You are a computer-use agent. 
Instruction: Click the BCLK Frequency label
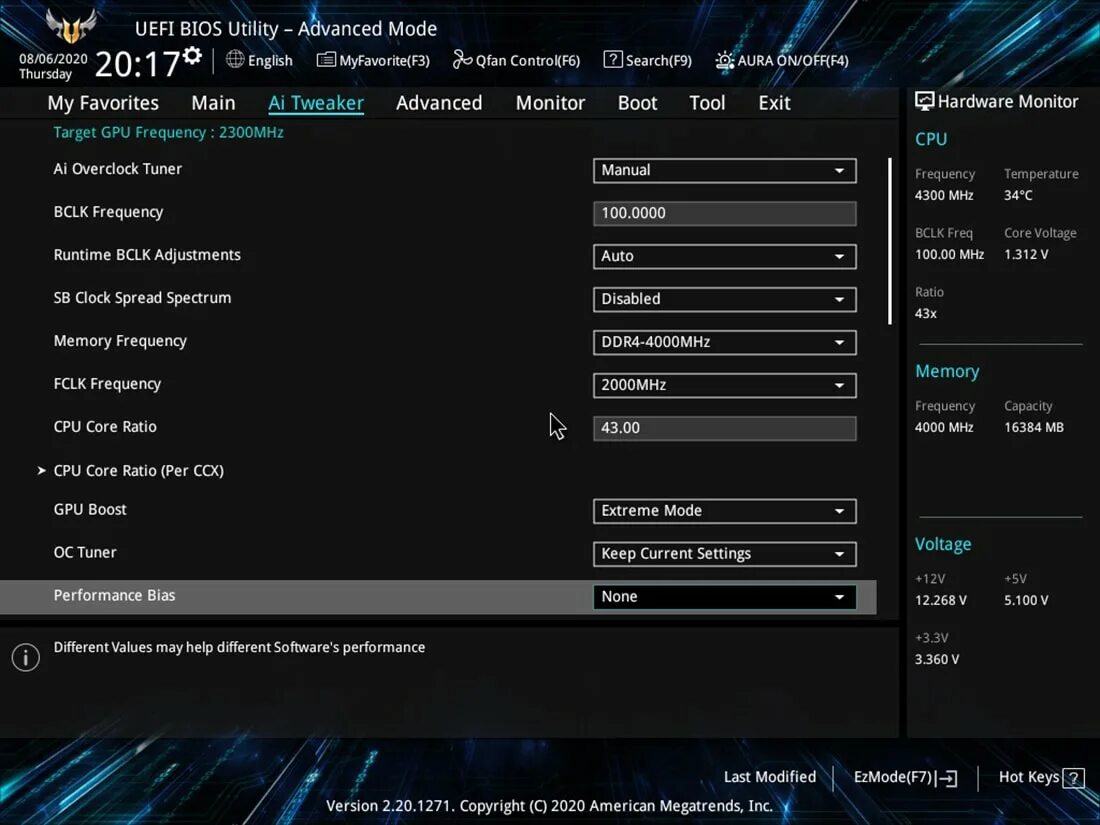[108, 212]
